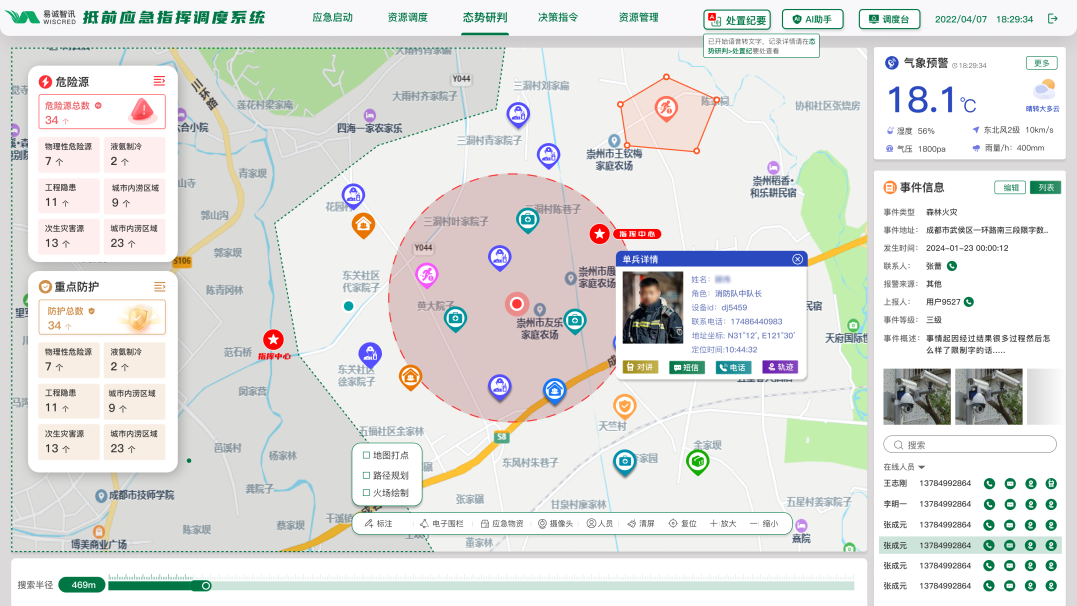Click the 搜索半径 slider handle
Screen dimensions: 1077x606
click(x=205, y=585)
